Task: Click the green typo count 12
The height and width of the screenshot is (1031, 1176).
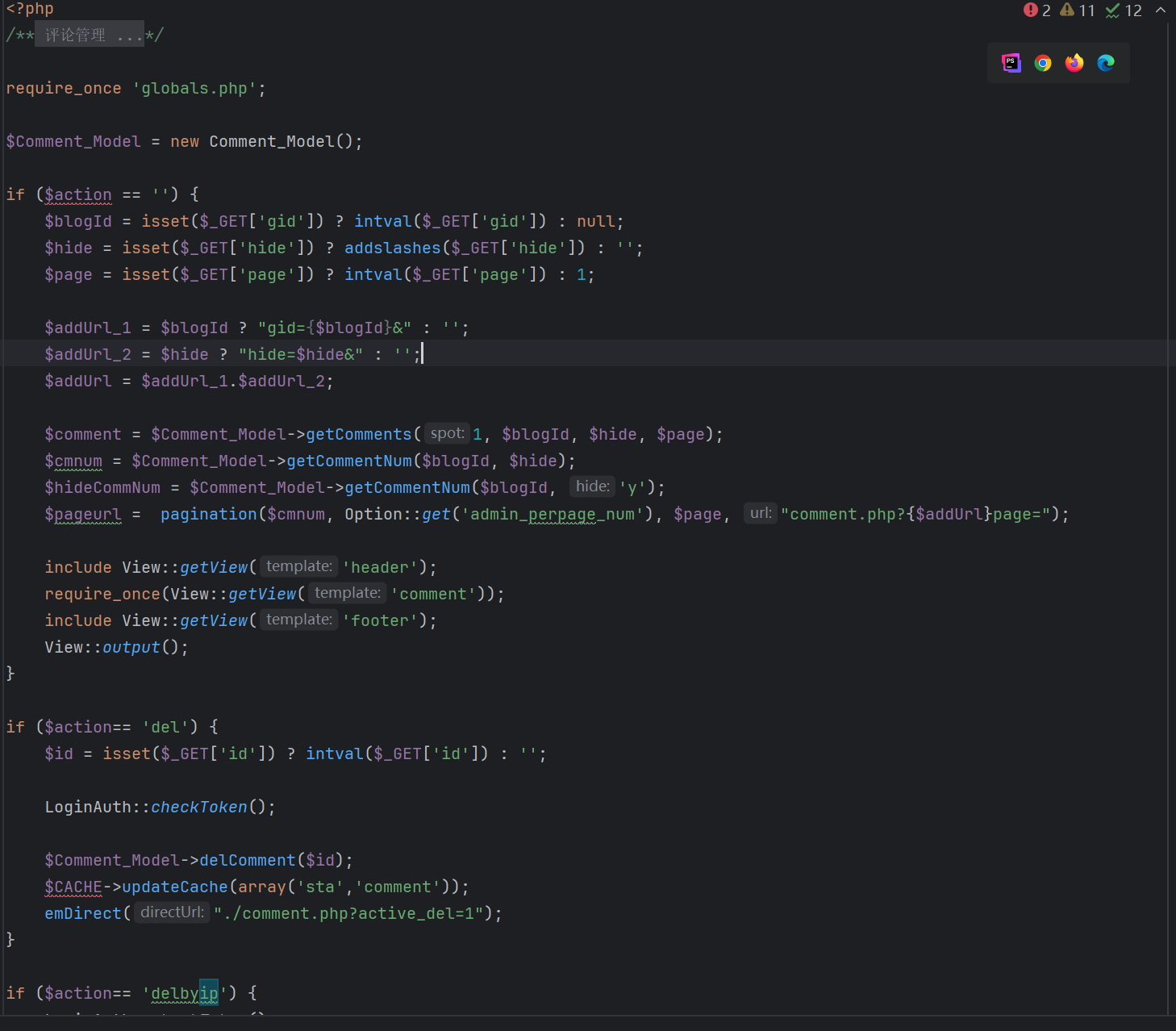Action: (x=1124, y=10)
